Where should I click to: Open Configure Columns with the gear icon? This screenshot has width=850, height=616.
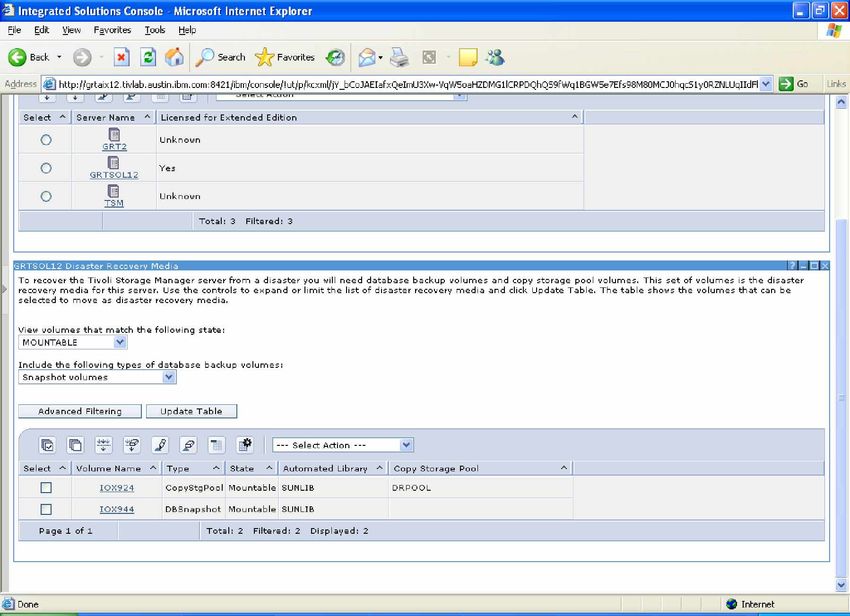pyautogui.click(x=245, y=445)
